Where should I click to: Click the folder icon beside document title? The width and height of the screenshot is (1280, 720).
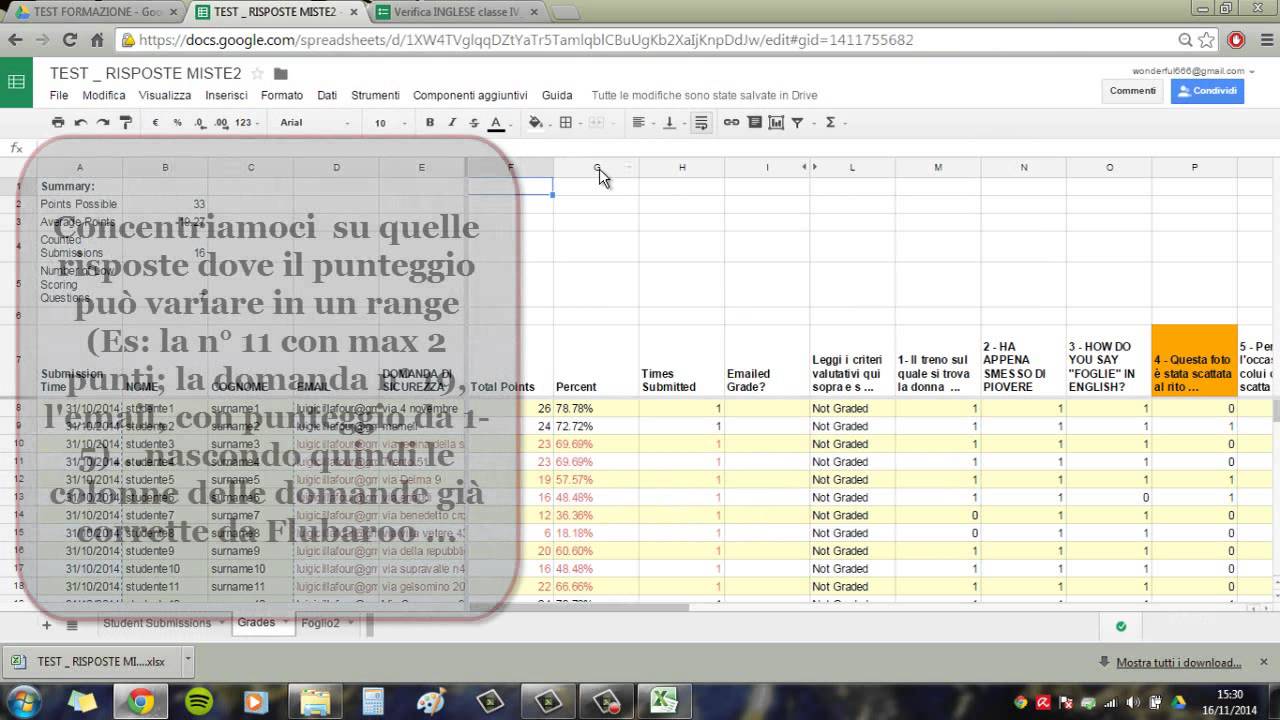pyautogui.click(x=281, y=73)
